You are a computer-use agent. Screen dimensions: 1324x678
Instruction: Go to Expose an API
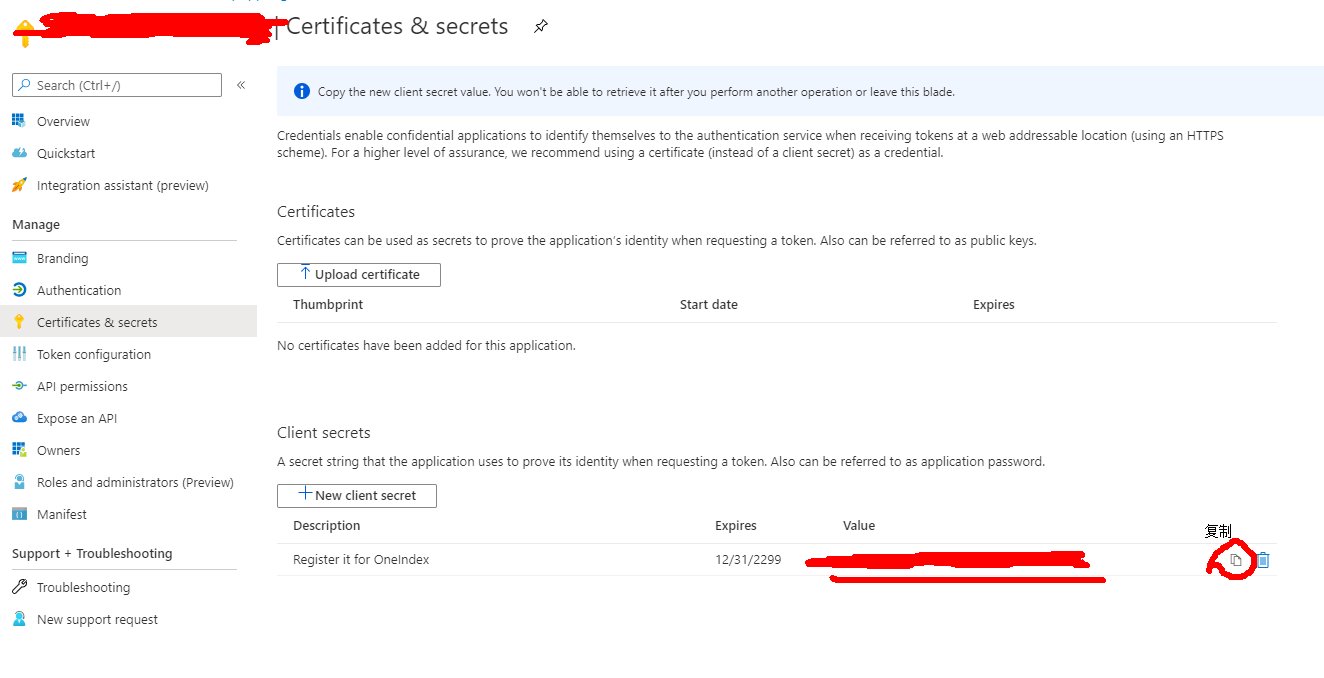tap(77, 418)
